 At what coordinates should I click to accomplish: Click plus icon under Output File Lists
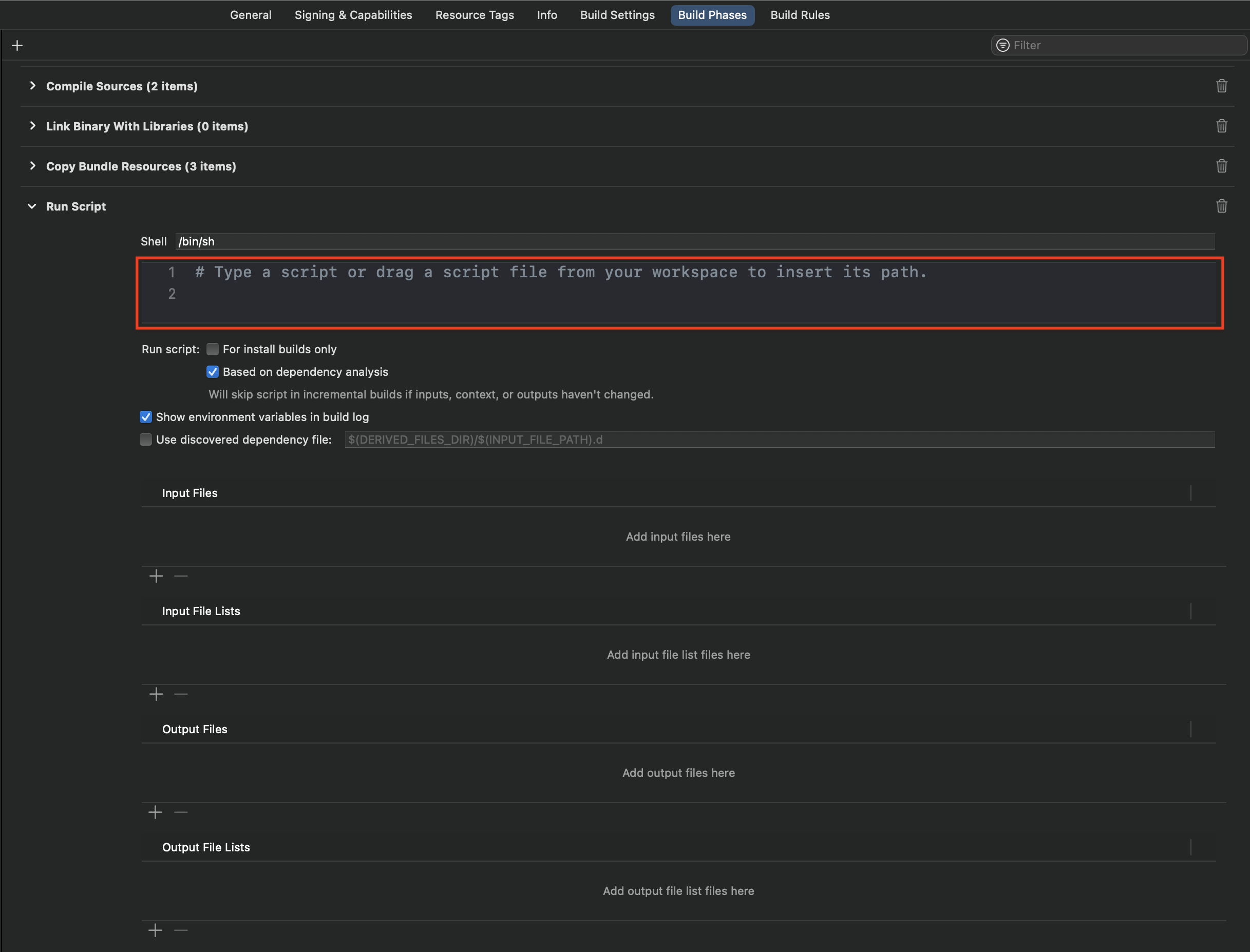pos(156,930)
